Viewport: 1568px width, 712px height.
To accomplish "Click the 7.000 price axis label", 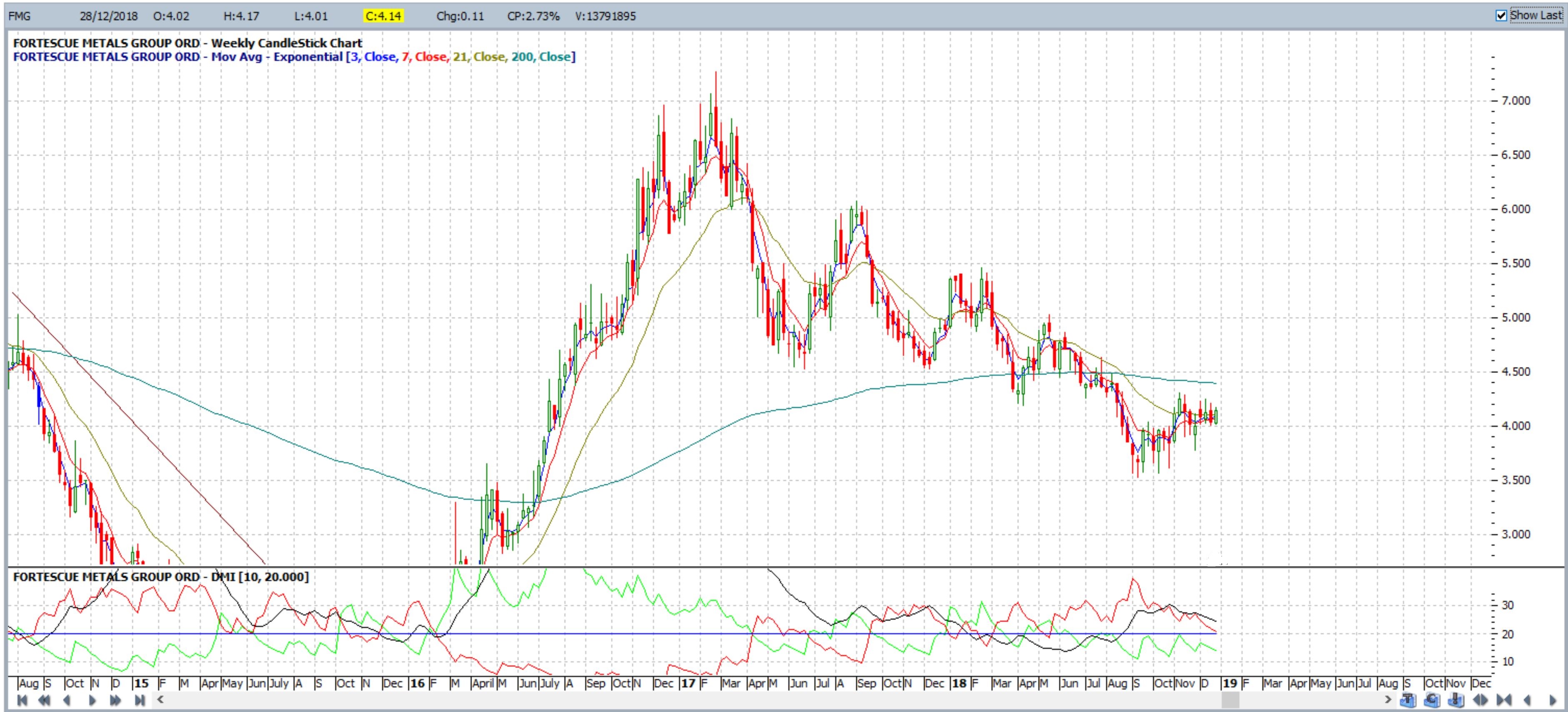I will (1515, 101).
